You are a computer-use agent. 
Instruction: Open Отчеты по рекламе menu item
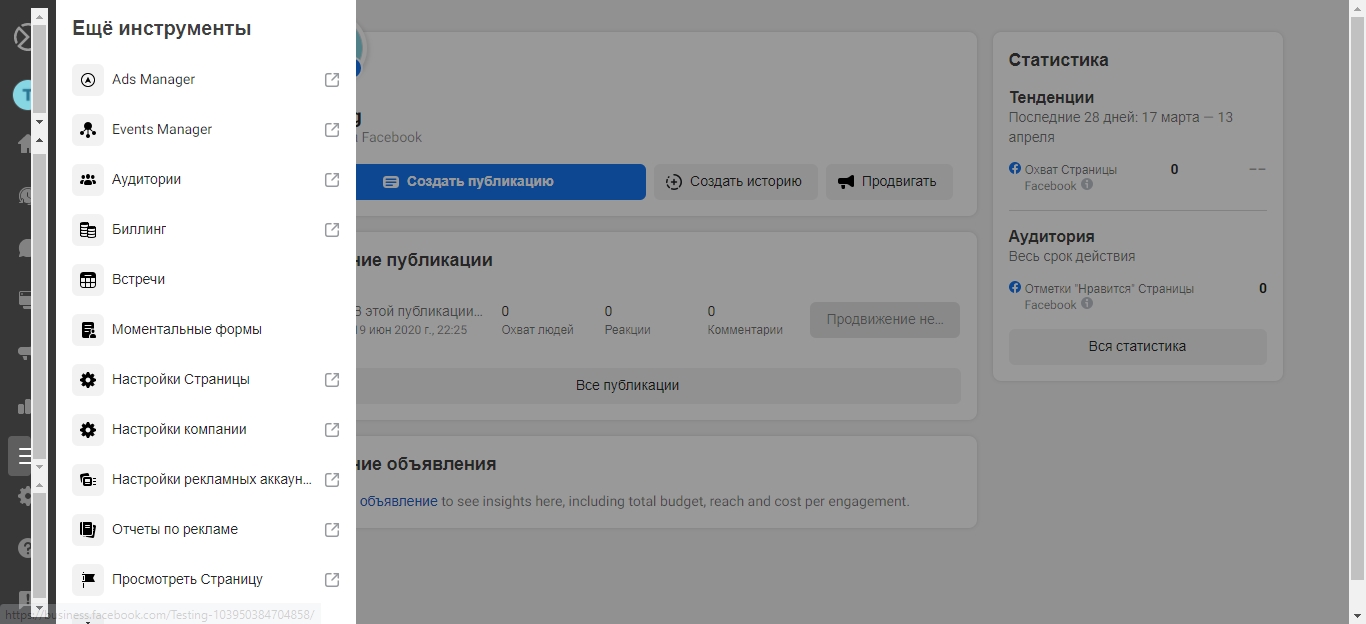175,530
